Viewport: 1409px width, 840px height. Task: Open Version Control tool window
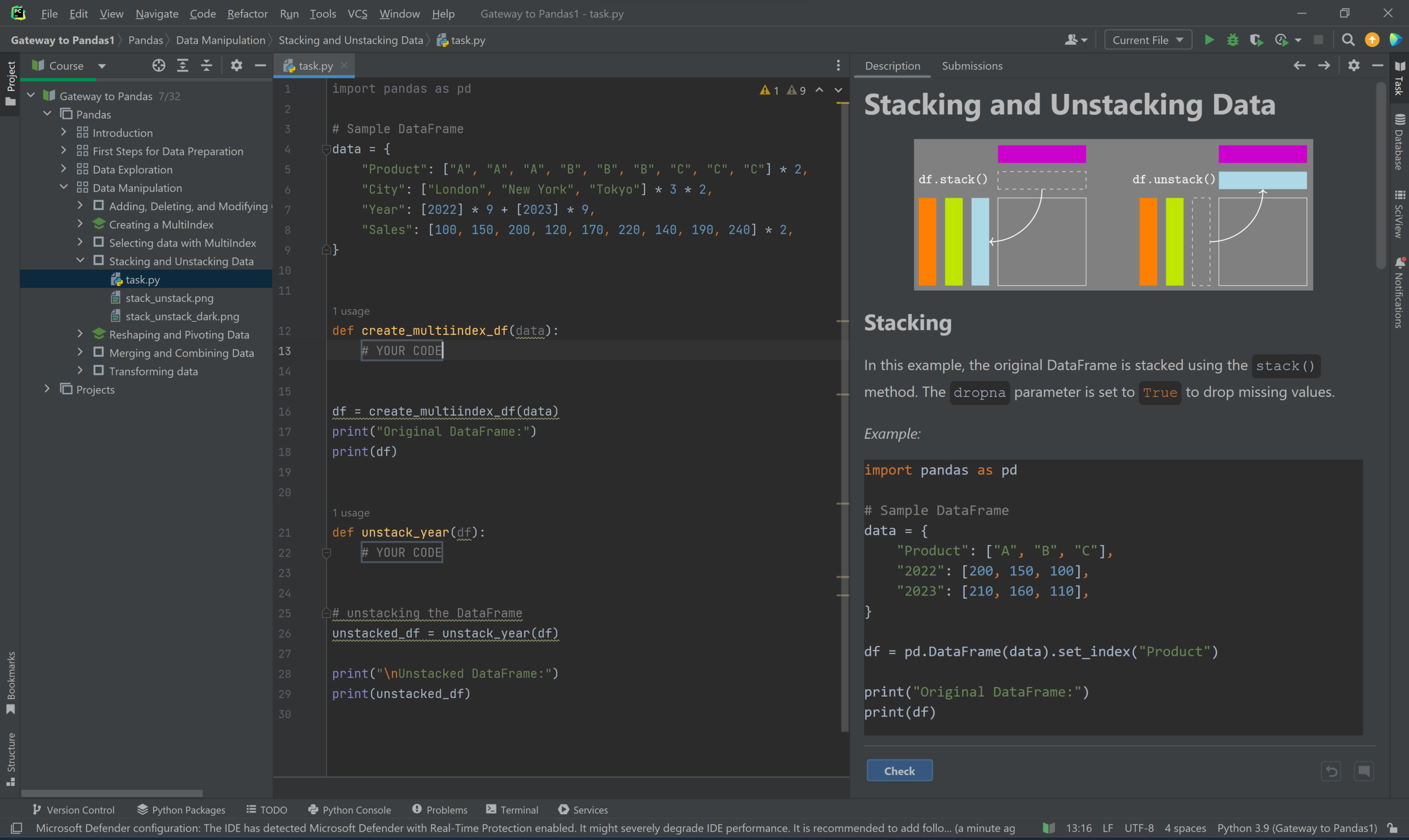click(x=73, y=810)
